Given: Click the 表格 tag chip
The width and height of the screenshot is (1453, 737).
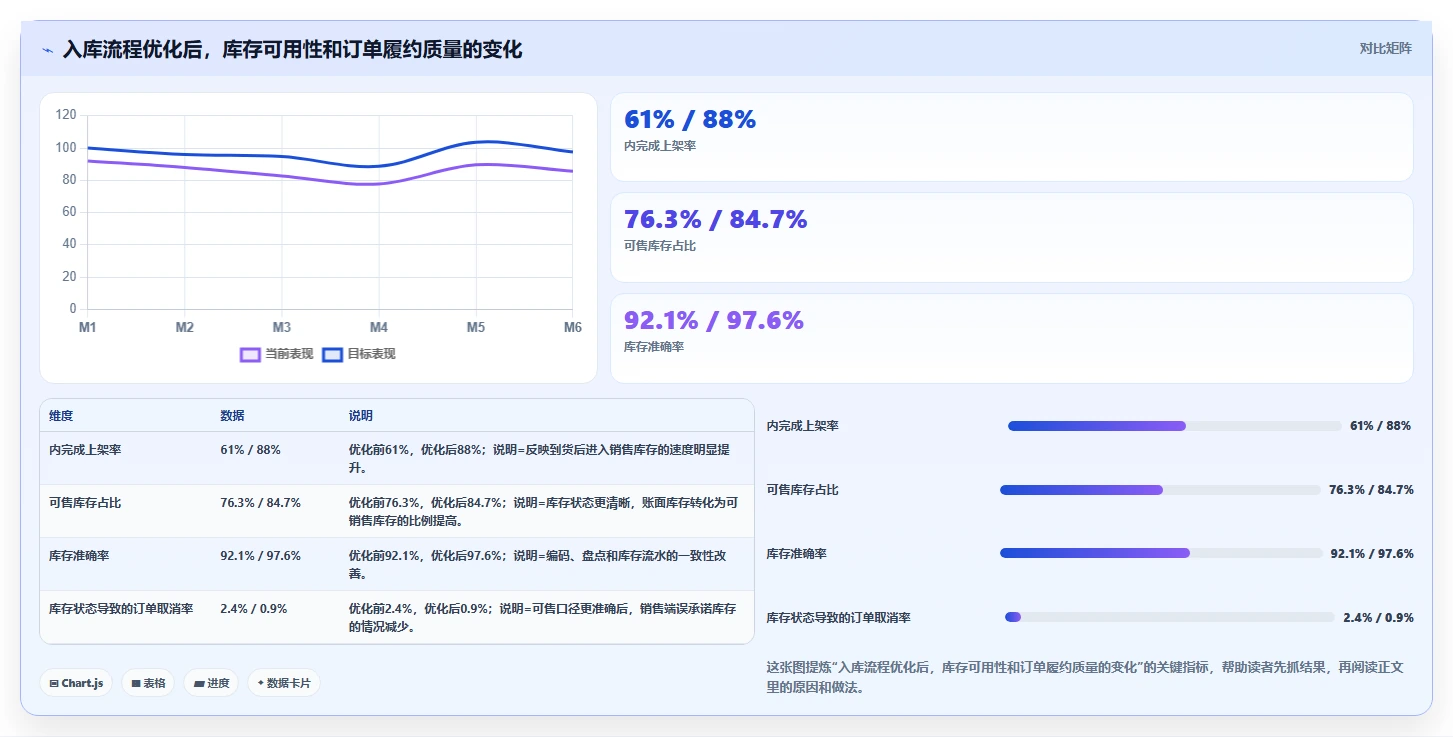Looking at the screenshot, I should [x=148, y=683].
